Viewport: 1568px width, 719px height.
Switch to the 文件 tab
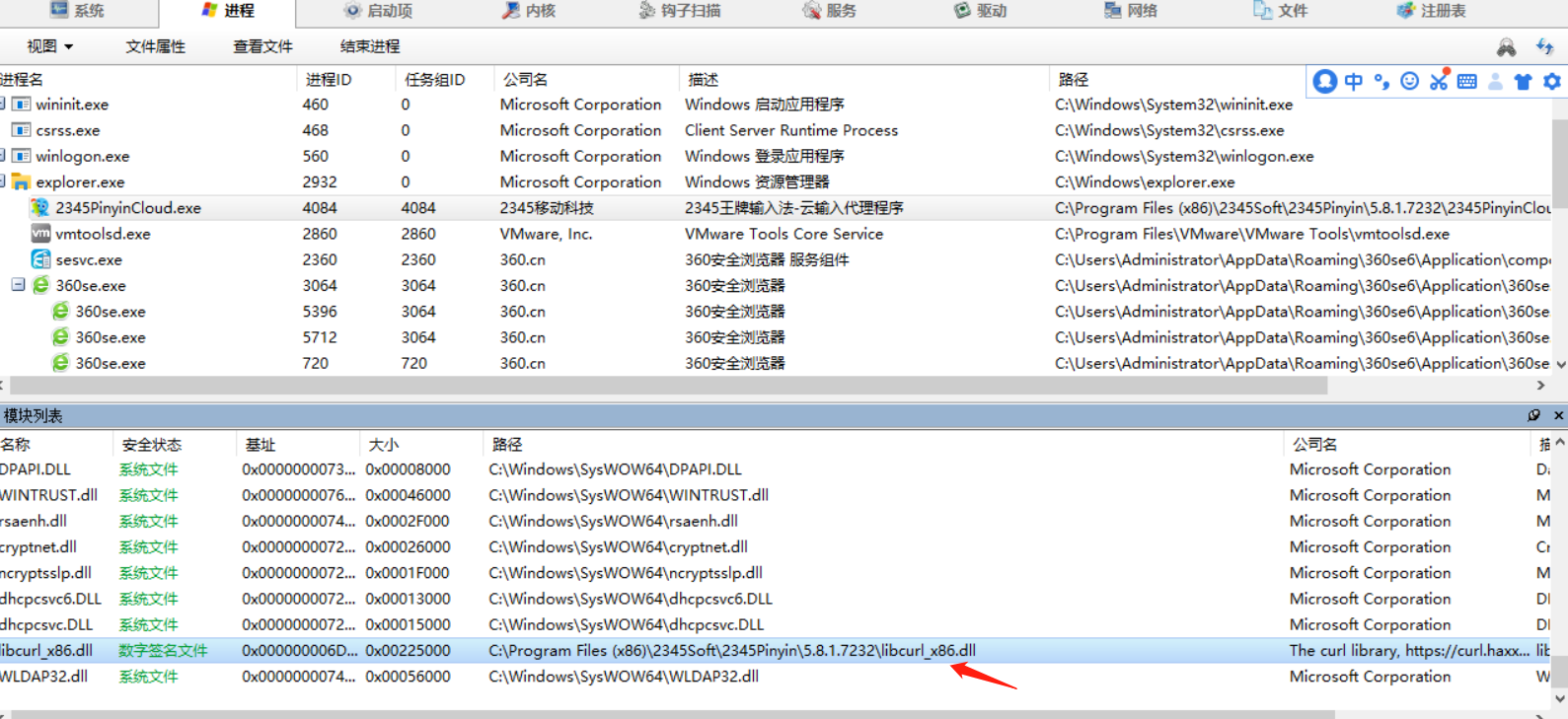tap(1281, 11)
